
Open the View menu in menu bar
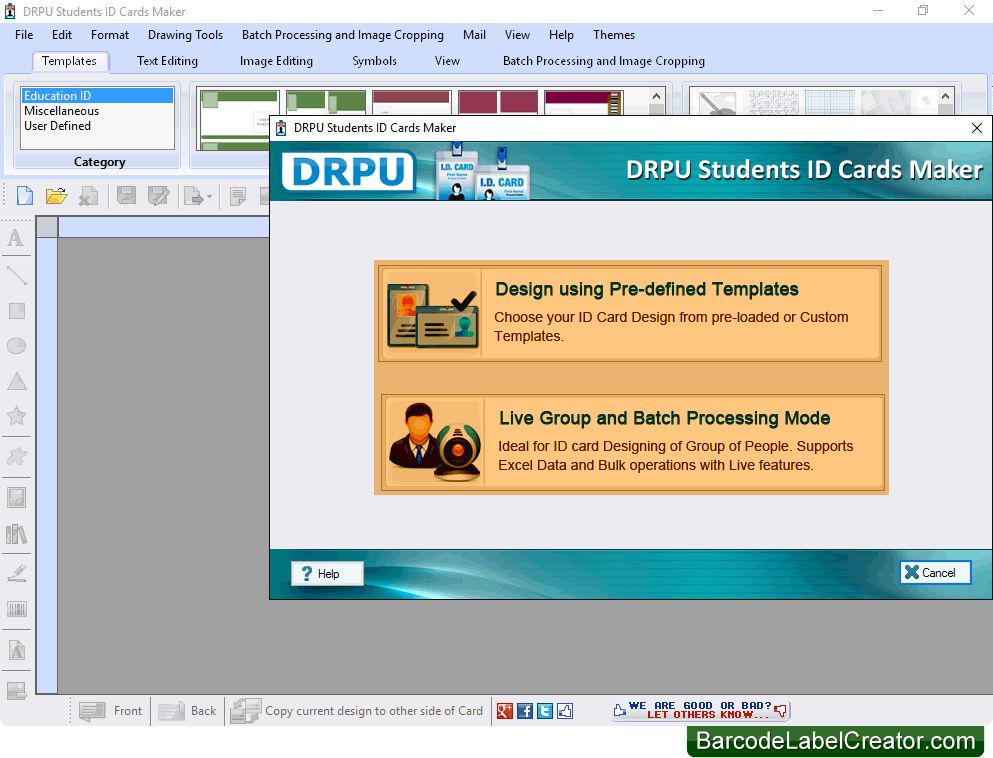pyautogui.click(x=517, y=35)
